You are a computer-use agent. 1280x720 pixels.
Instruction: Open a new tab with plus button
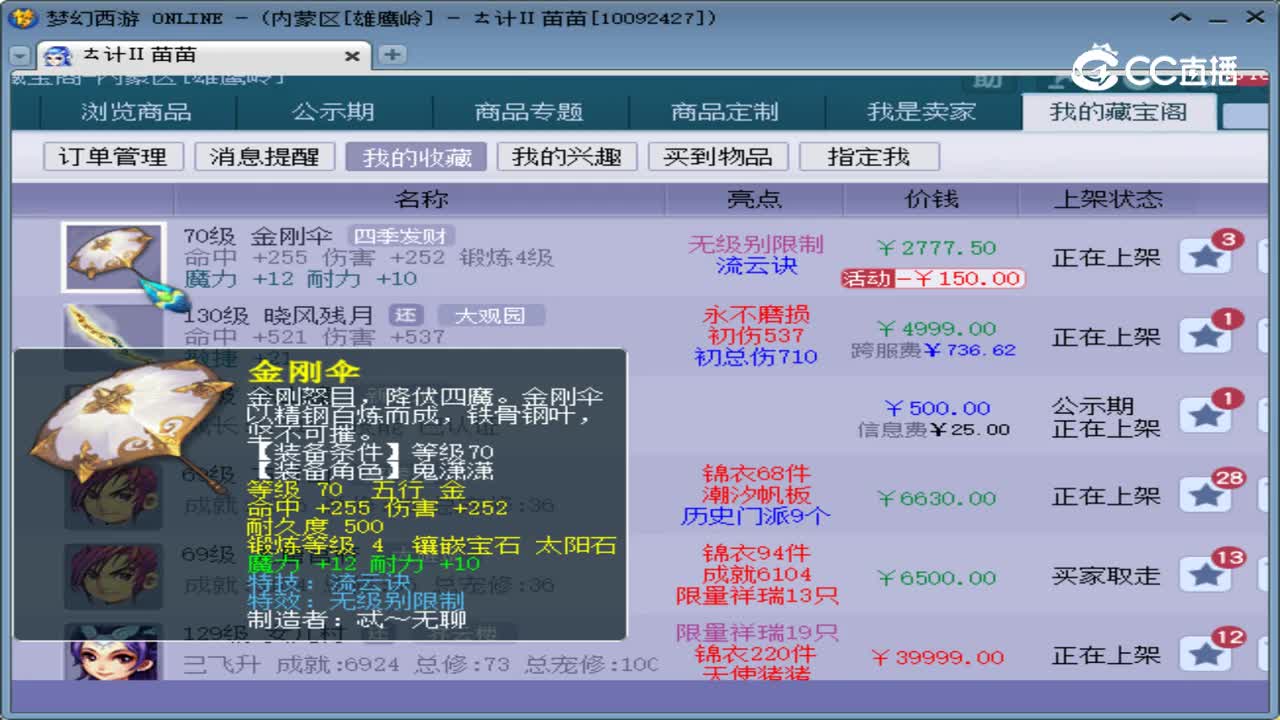coord(391,55)
